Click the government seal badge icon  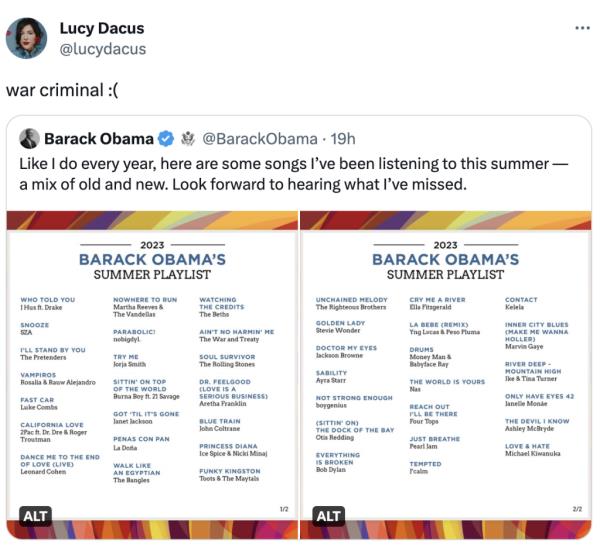pyautogui.click(x=187, y=138)
